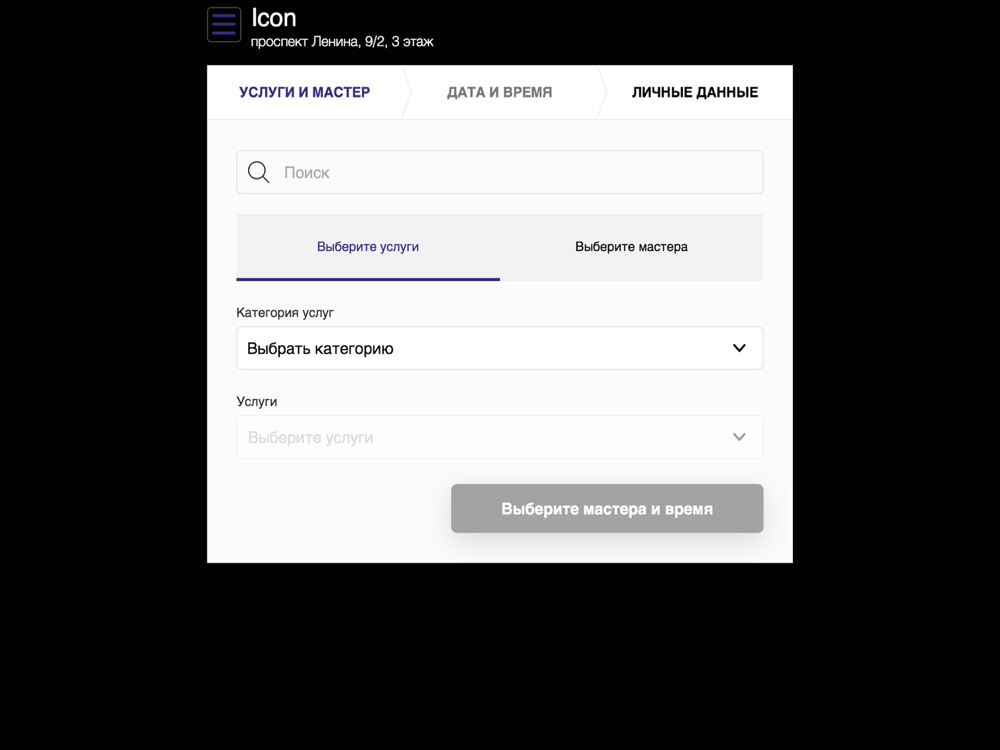The width and height of the screenshot is (1000, 750).
Task: Click the chevron arrow in Выбрать категорию
Action: pos(739,348)
